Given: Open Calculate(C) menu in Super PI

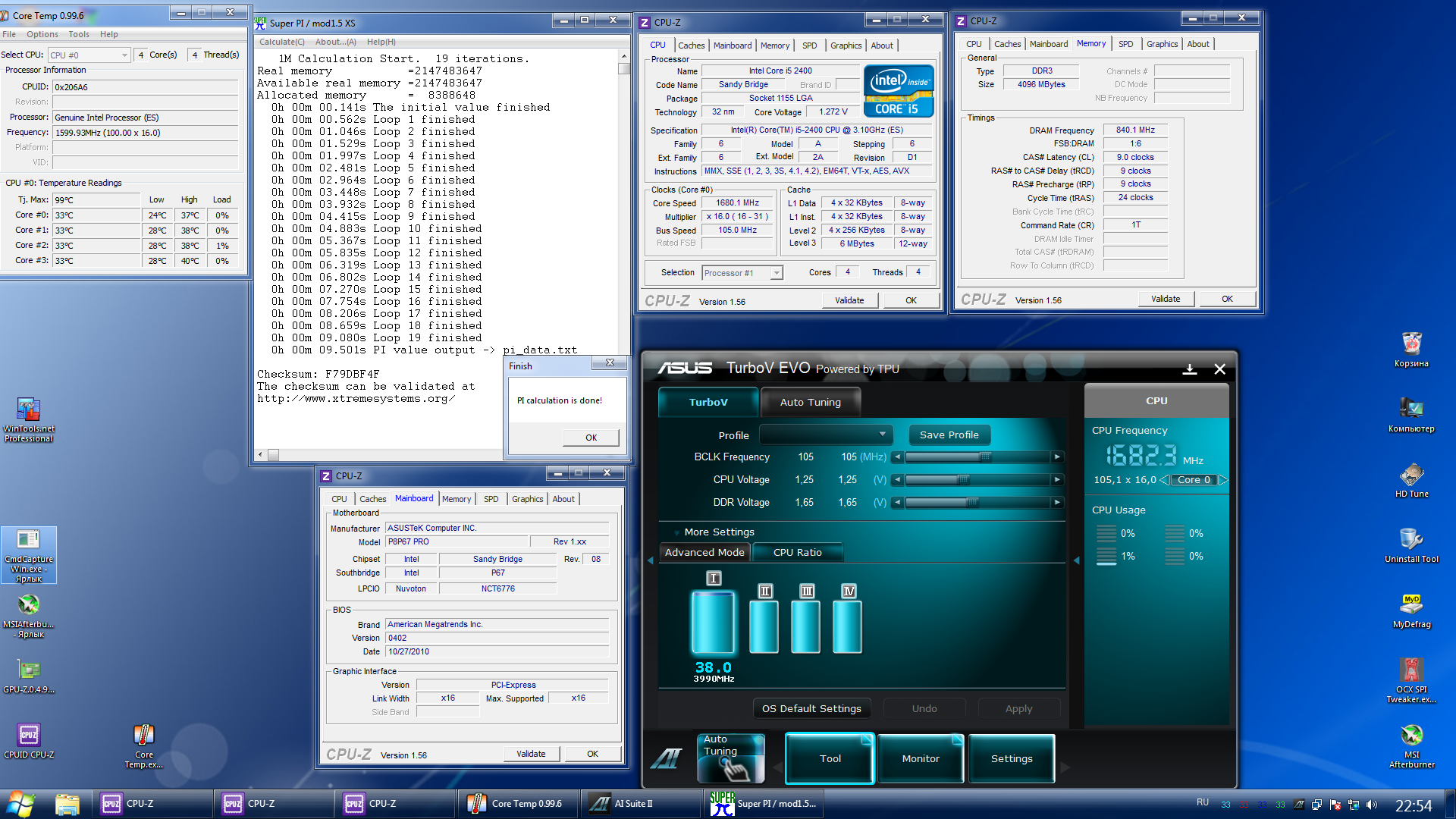Looking at the screenshot, I should coord(282,42).
